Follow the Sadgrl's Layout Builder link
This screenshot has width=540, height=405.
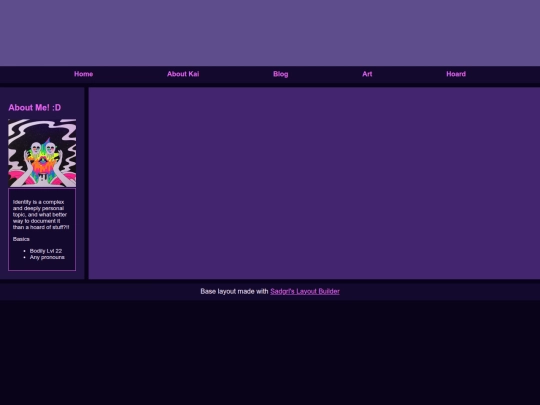click(305, 291)
